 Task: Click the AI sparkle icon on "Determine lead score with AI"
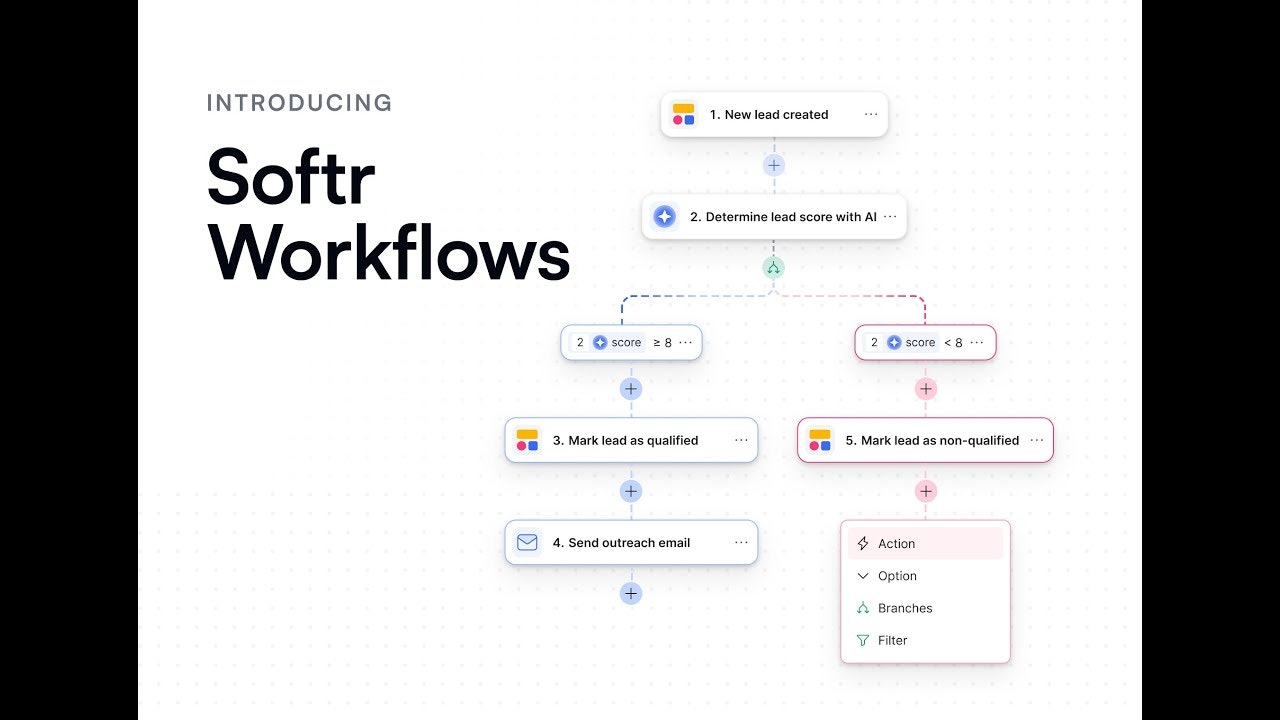[665, 216]
